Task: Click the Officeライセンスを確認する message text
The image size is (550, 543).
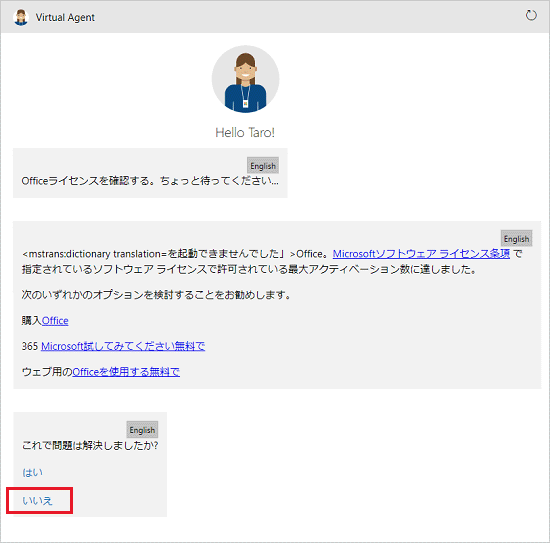Action: [x=150, y=181]
